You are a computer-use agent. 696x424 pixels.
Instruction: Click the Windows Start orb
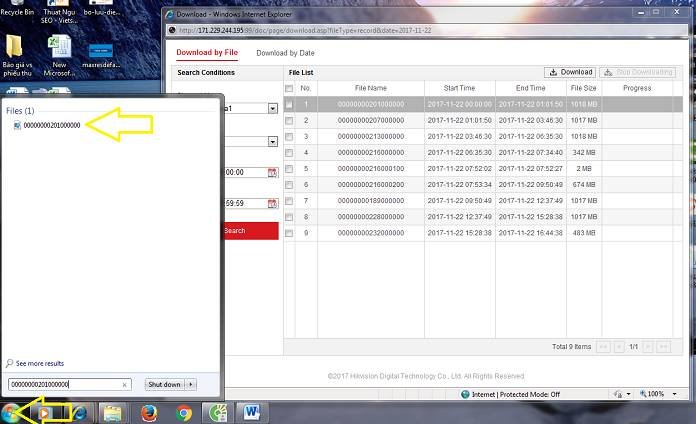(12, 411)
